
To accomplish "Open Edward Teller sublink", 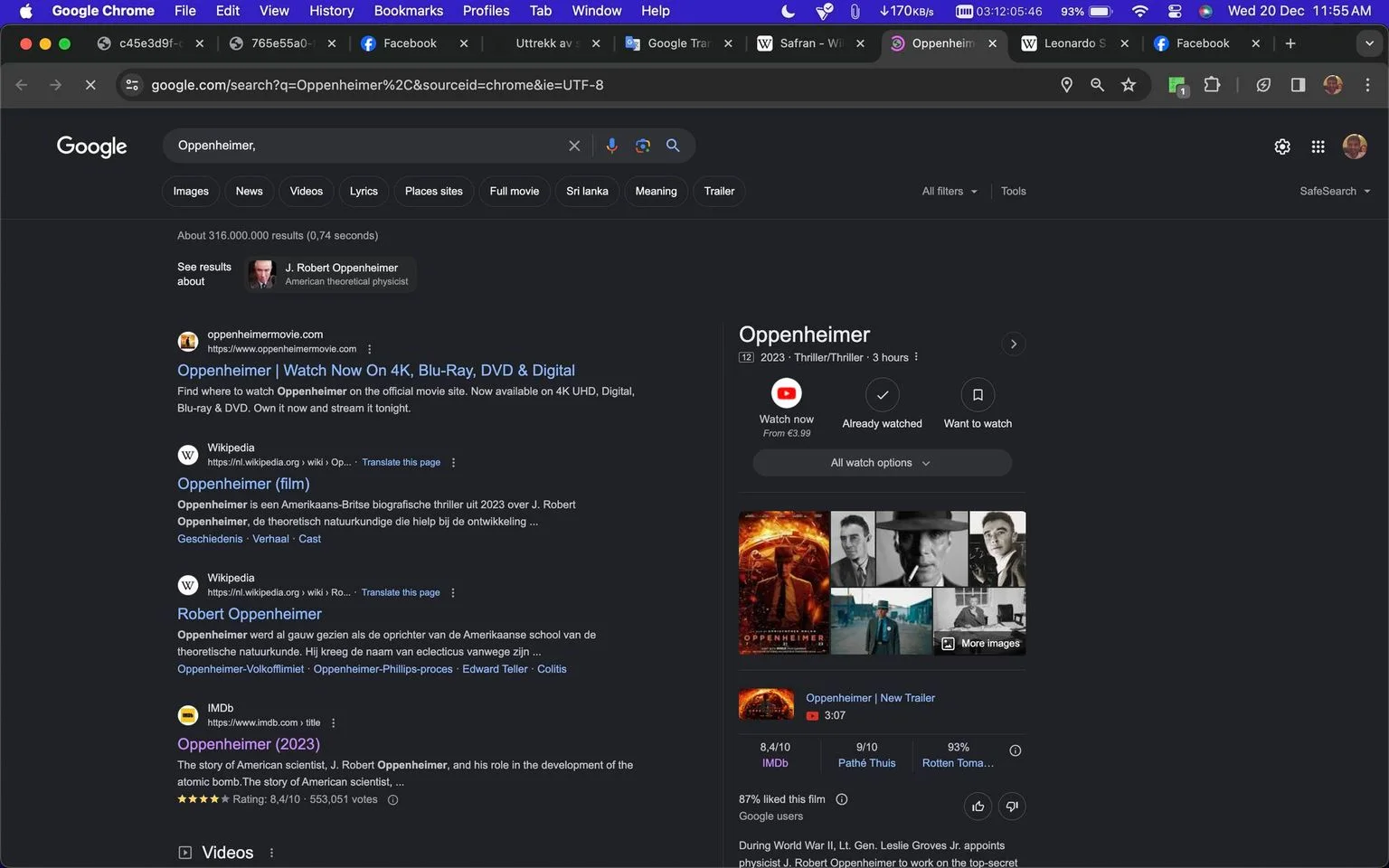I will tap(495, 670).
